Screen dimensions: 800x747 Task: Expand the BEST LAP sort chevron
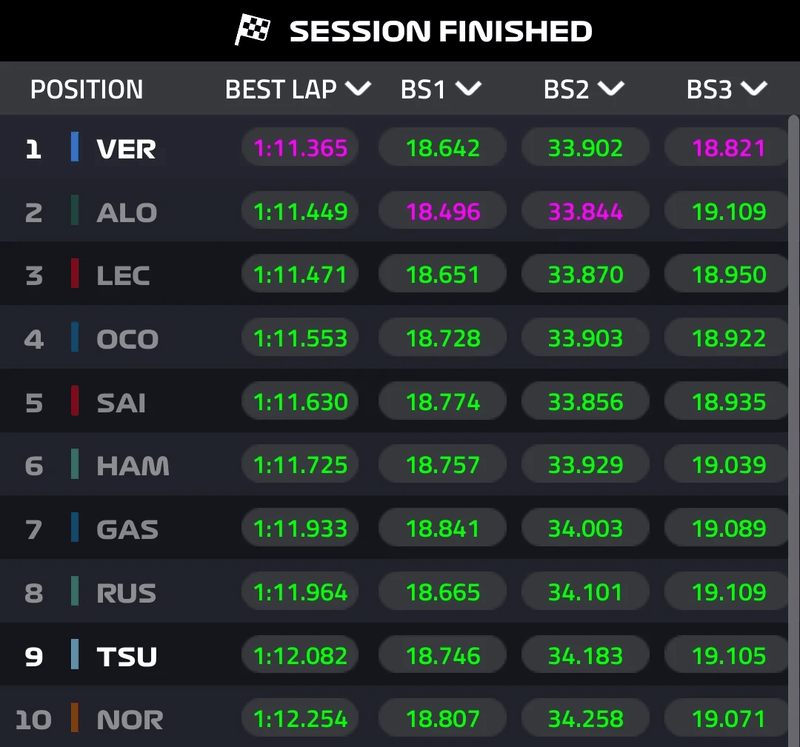(x=358, y=88)
